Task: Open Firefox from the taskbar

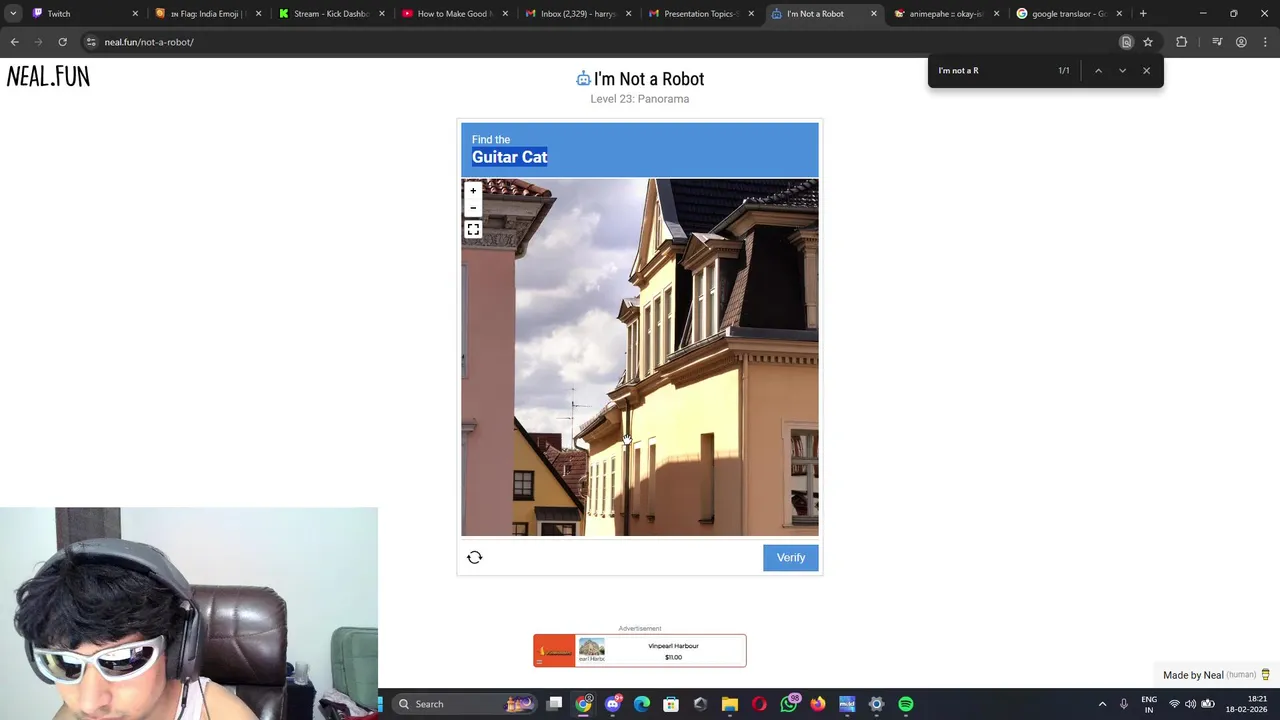Action: (x=818, y=704)
